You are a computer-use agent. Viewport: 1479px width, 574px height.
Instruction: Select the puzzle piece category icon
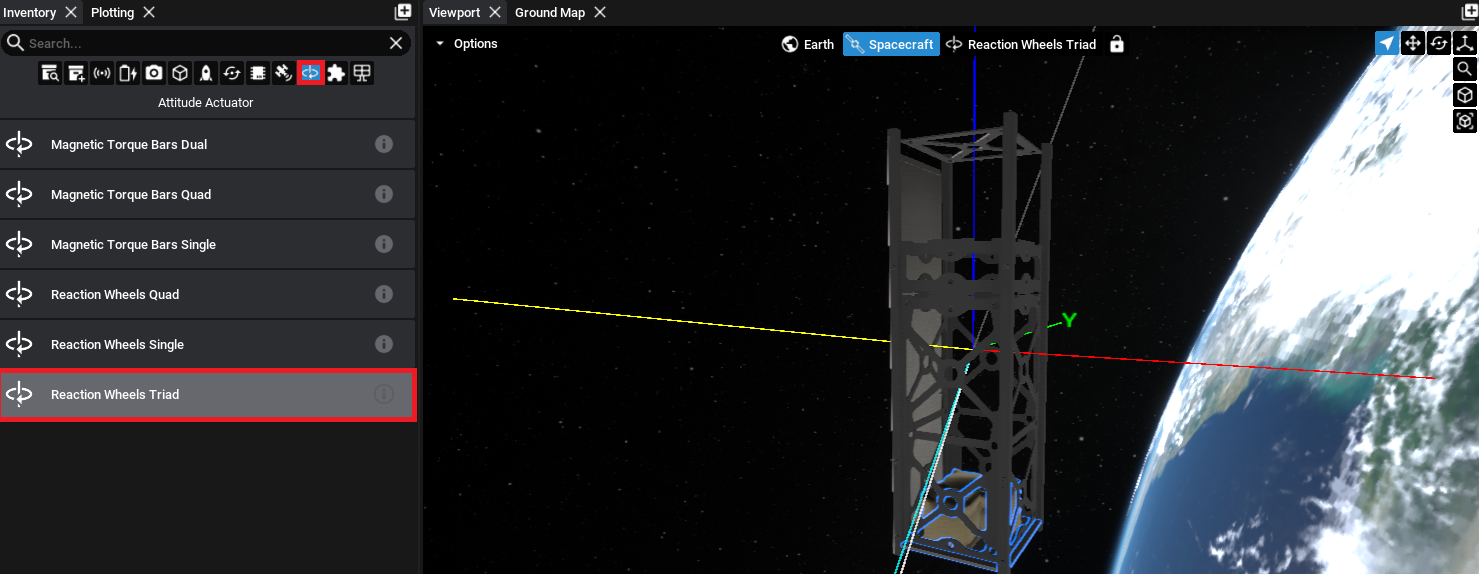(x=336, y=73)
